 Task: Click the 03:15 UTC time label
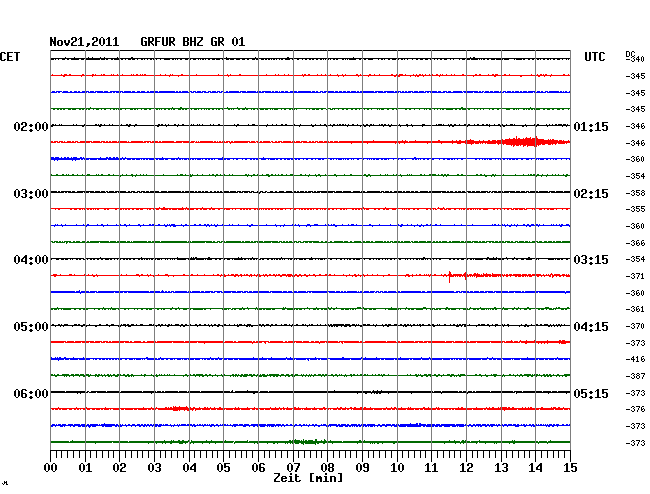point(591,260)
